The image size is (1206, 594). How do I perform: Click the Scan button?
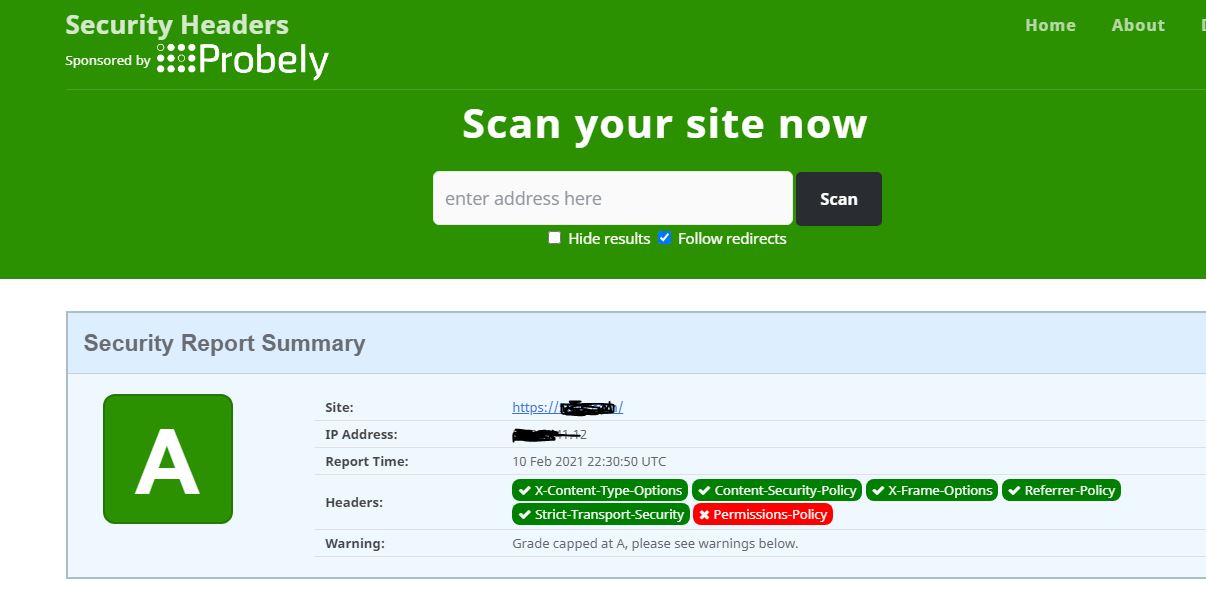[x=839, y=198]
